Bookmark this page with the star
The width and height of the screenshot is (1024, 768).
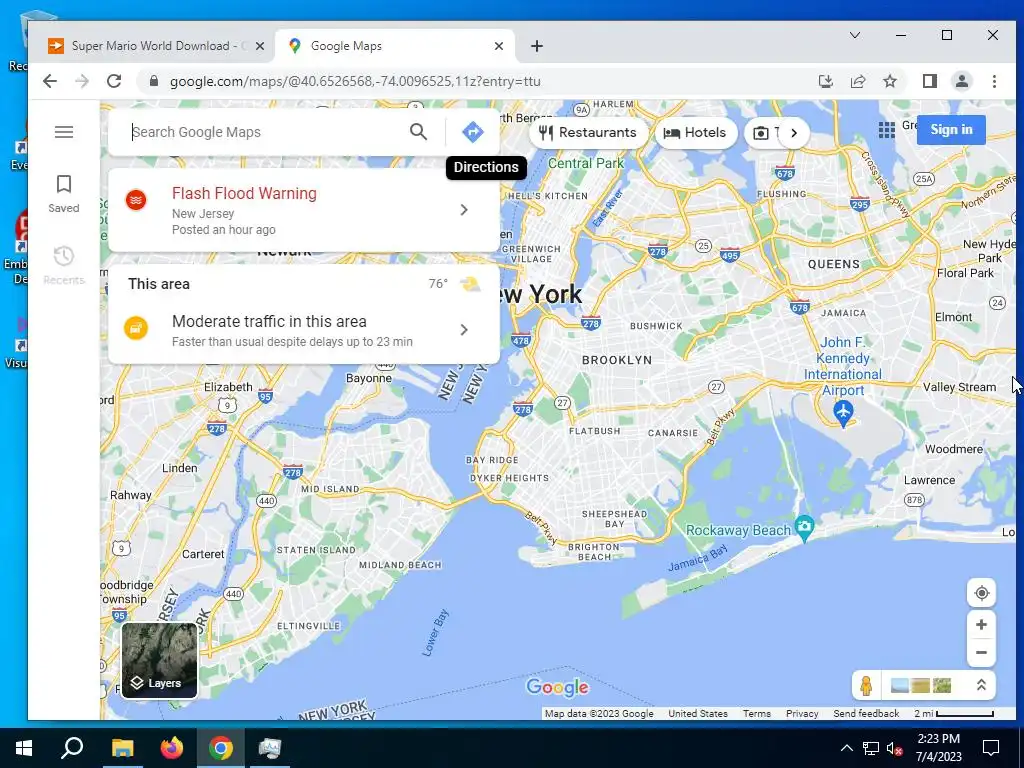(889, 81)
